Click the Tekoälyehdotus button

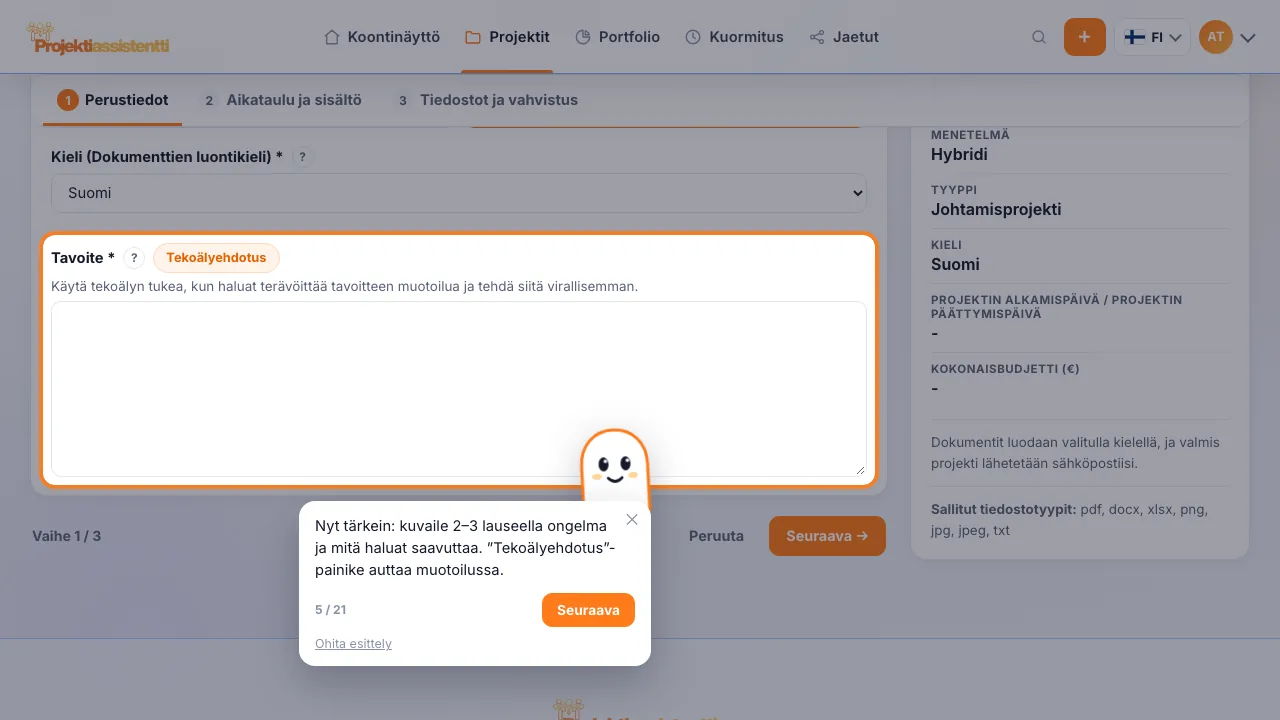click(216, 258)
